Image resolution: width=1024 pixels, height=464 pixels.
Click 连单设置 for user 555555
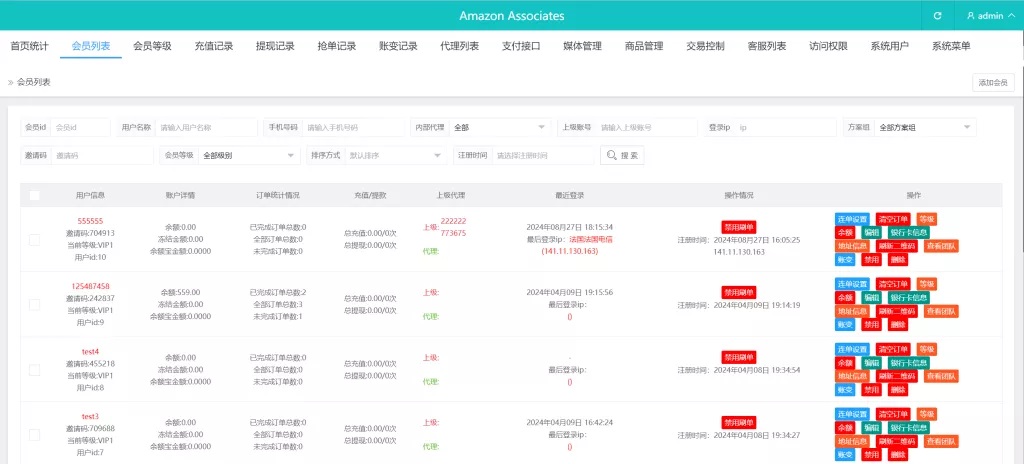(x=853, y=219)
